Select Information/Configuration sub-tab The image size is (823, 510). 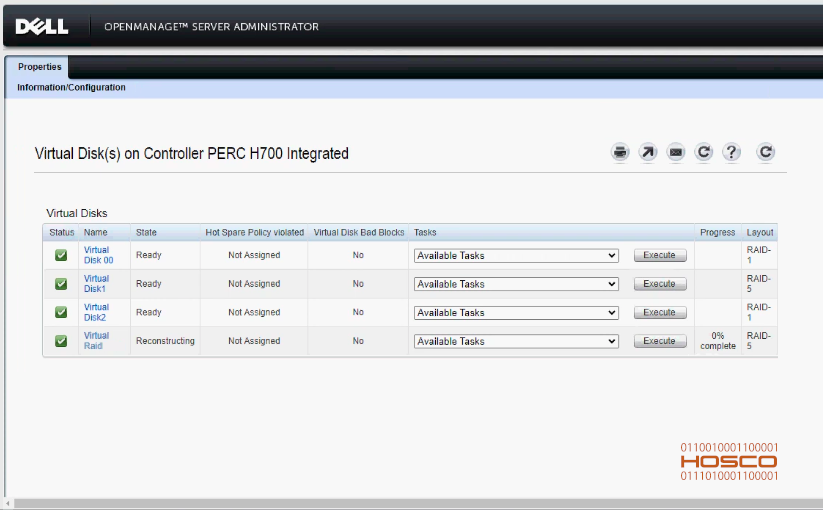pos(71,87)
